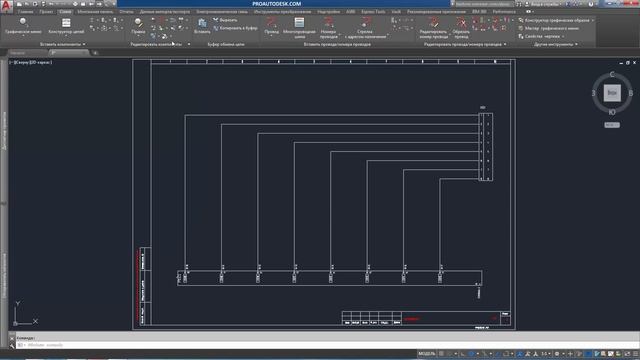Open Конструктор графических образов dropdown arrow

tap(593, 20)
